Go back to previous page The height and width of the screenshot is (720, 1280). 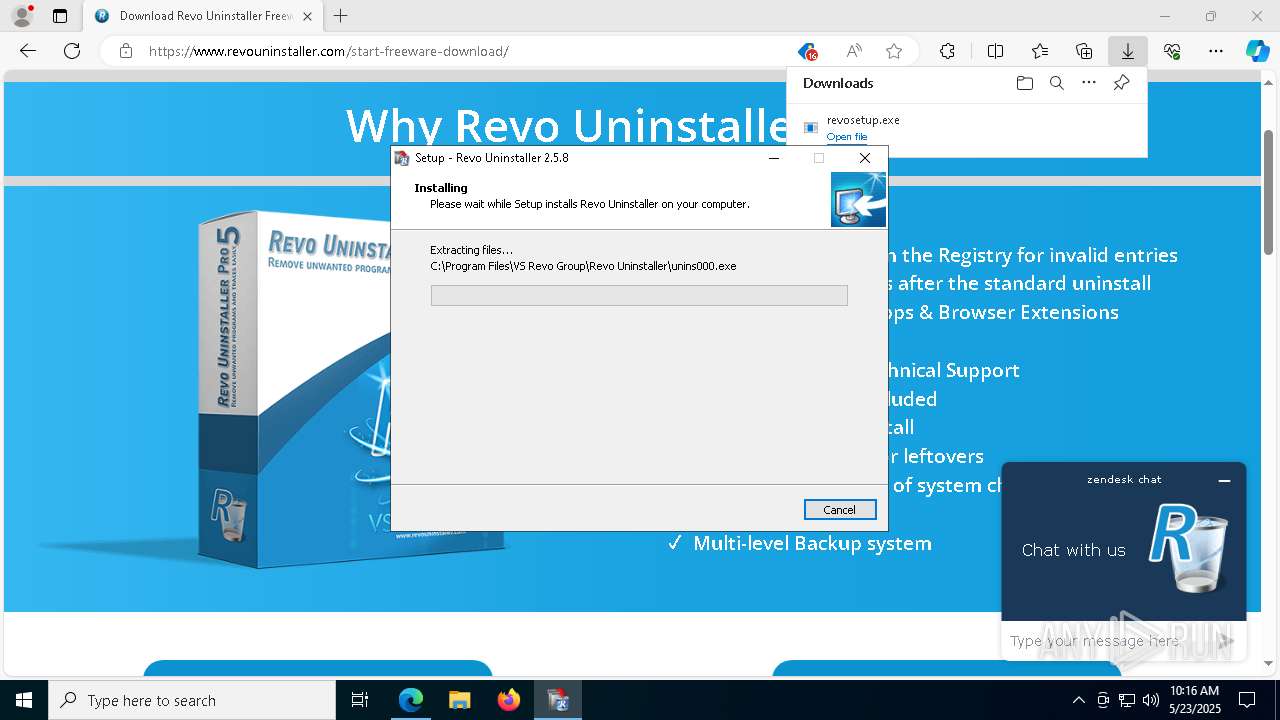tap(28, 51)
